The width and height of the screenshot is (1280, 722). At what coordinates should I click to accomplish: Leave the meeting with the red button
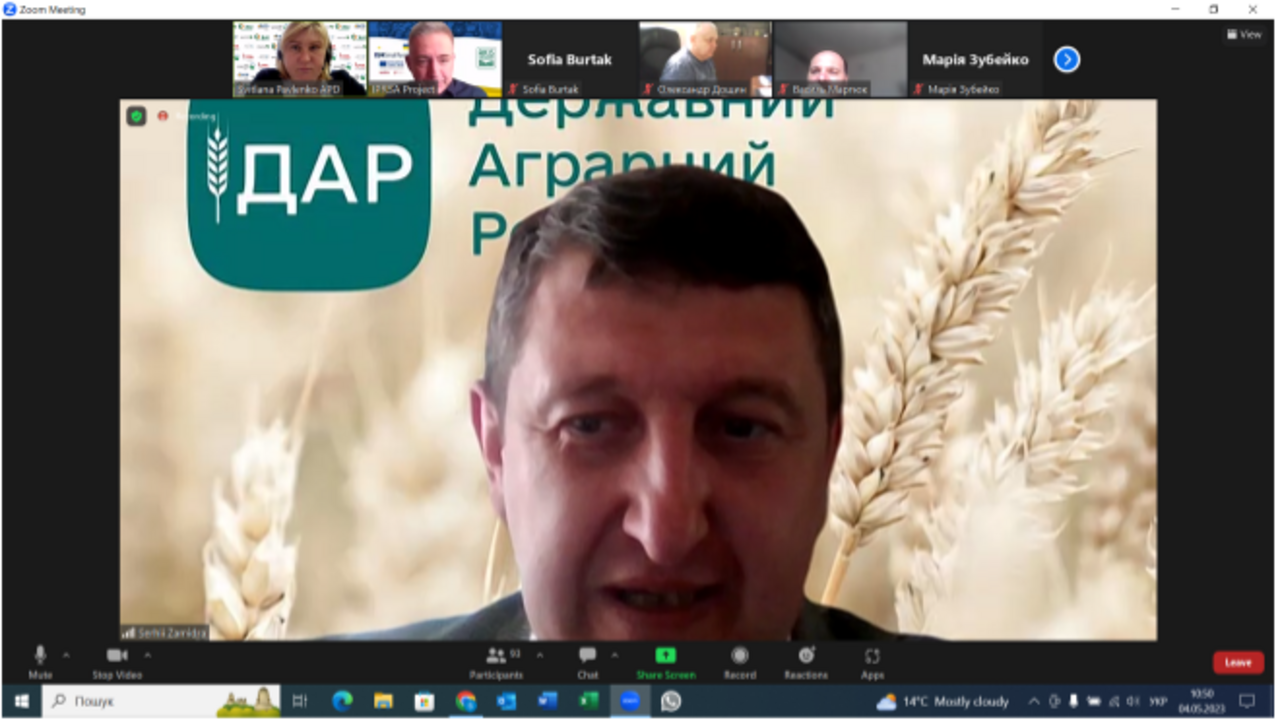1238,662
